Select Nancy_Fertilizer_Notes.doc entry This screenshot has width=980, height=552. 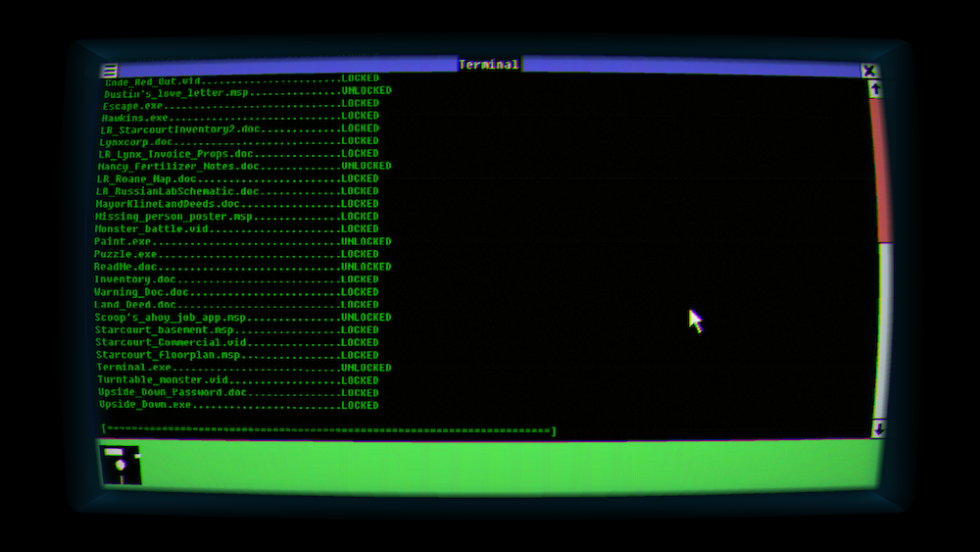pos(244,166)
